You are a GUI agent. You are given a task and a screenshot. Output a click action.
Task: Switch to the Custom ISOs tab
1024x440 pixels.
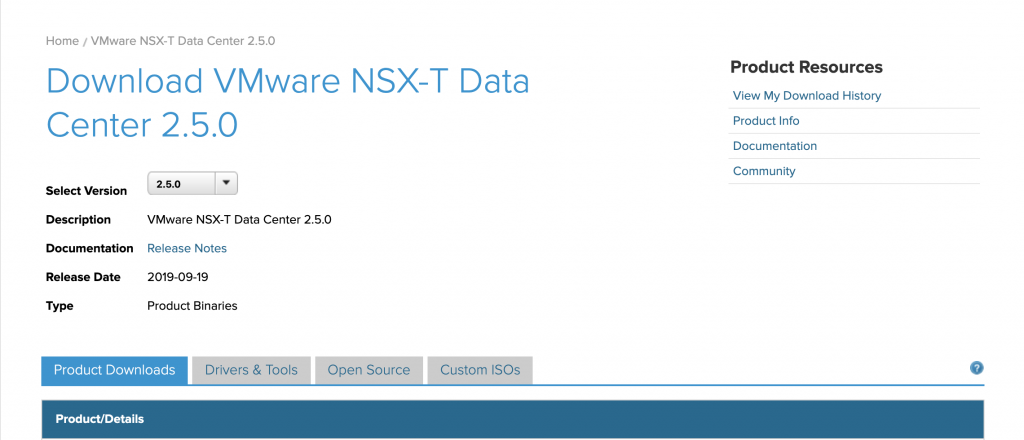[x=480, y=370]
